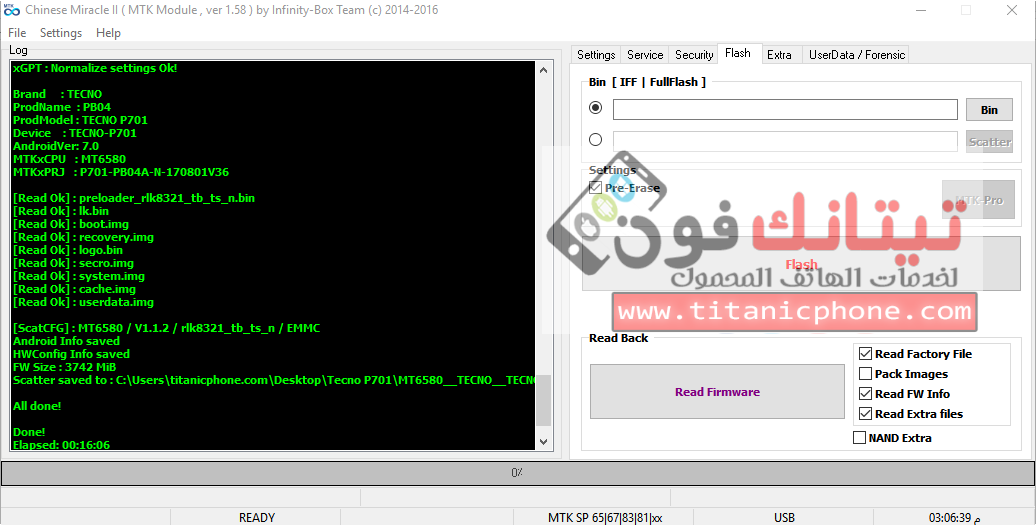Click the MTK SP 65|67|83|81|xx status entry
Viewport: 1036px width, 525px height.
(x=605, y=517)
